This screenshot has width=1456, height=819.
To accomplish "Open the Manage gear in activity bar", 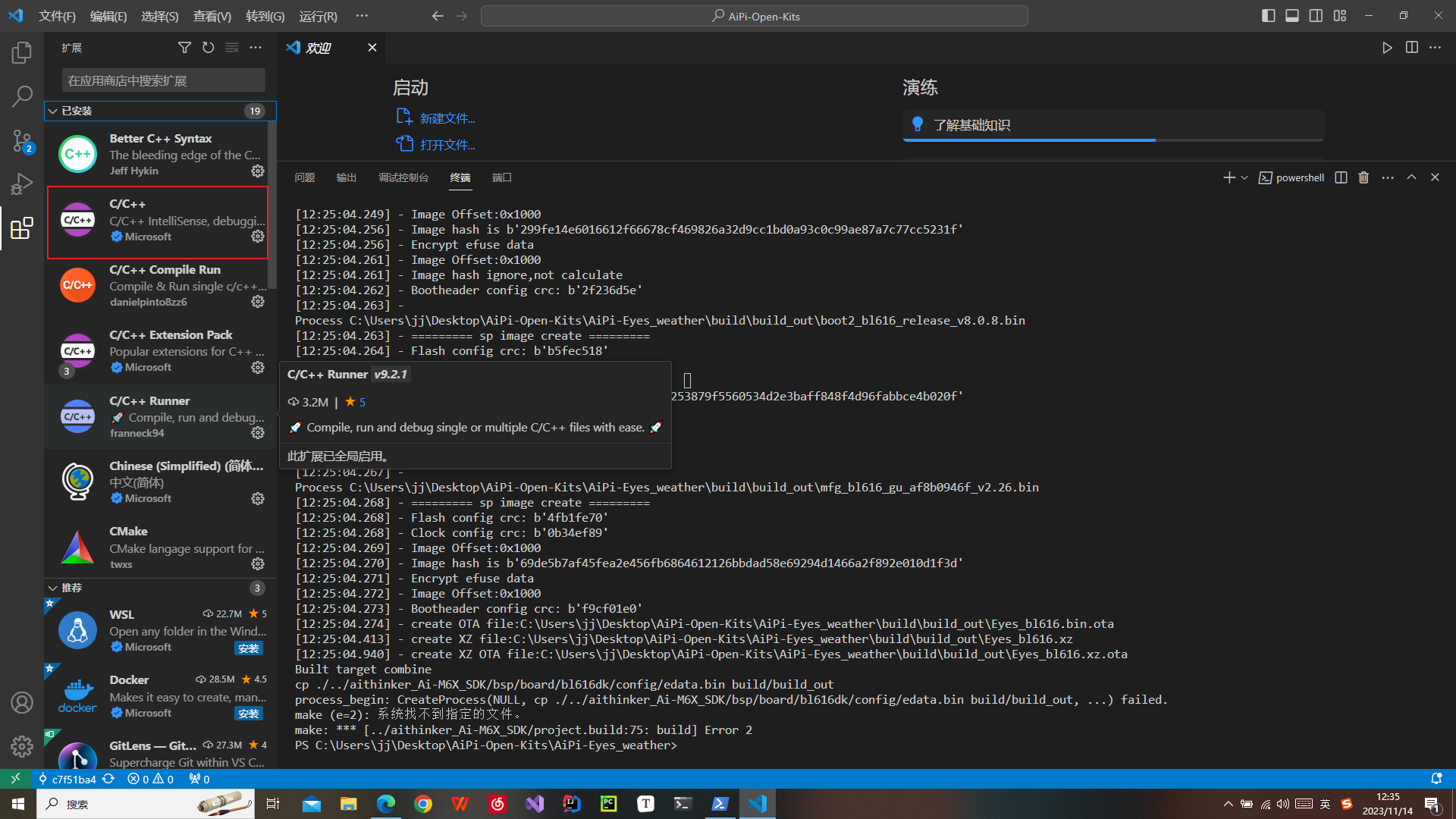I will [22, 747].
